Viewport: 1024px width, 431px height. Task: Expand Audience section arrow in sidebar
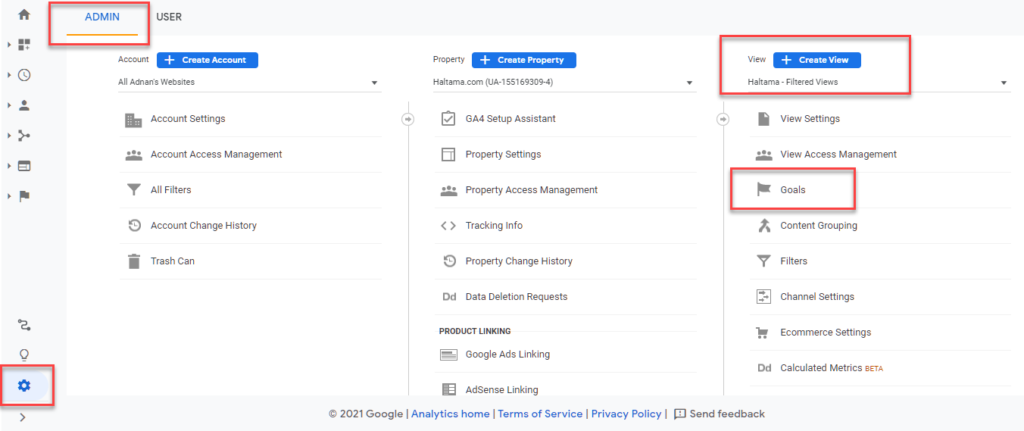coord(9,105)
